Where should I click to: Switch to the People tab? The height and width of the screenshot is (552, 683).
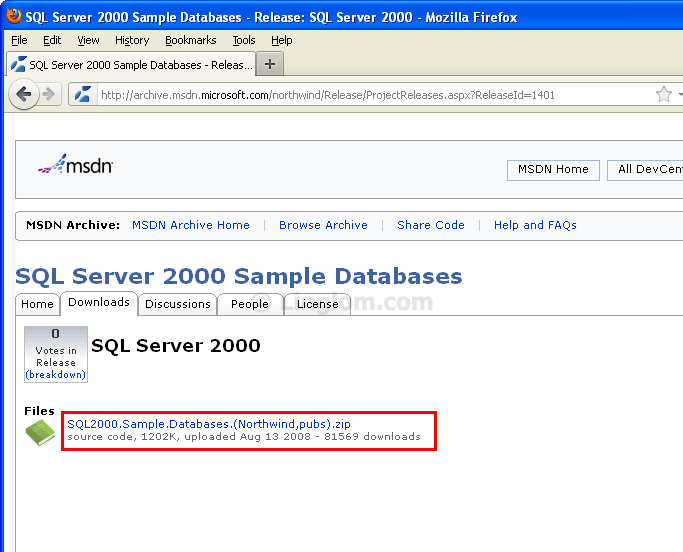coord(250,304)
